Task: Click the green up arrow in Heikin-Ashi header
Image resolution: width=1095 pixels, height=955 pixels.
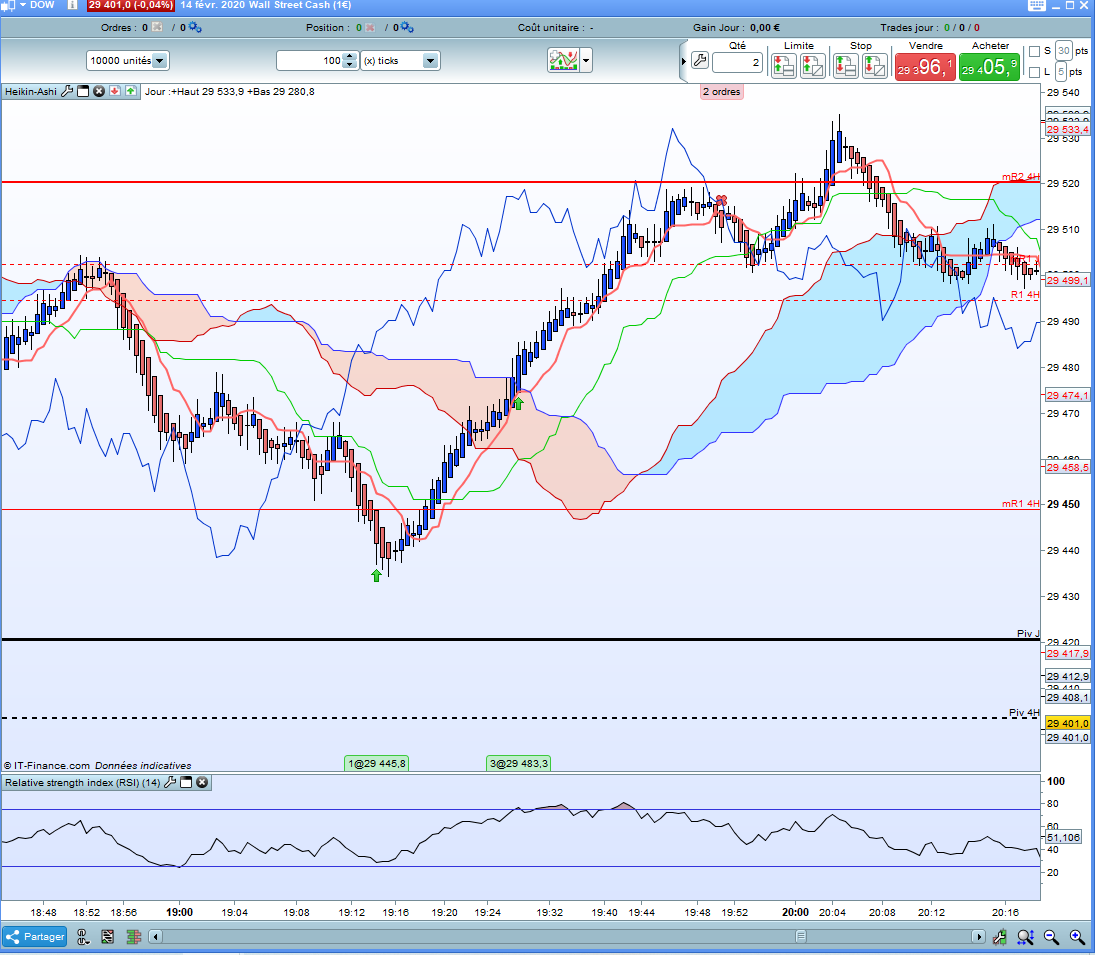Action: pos(130,91)
